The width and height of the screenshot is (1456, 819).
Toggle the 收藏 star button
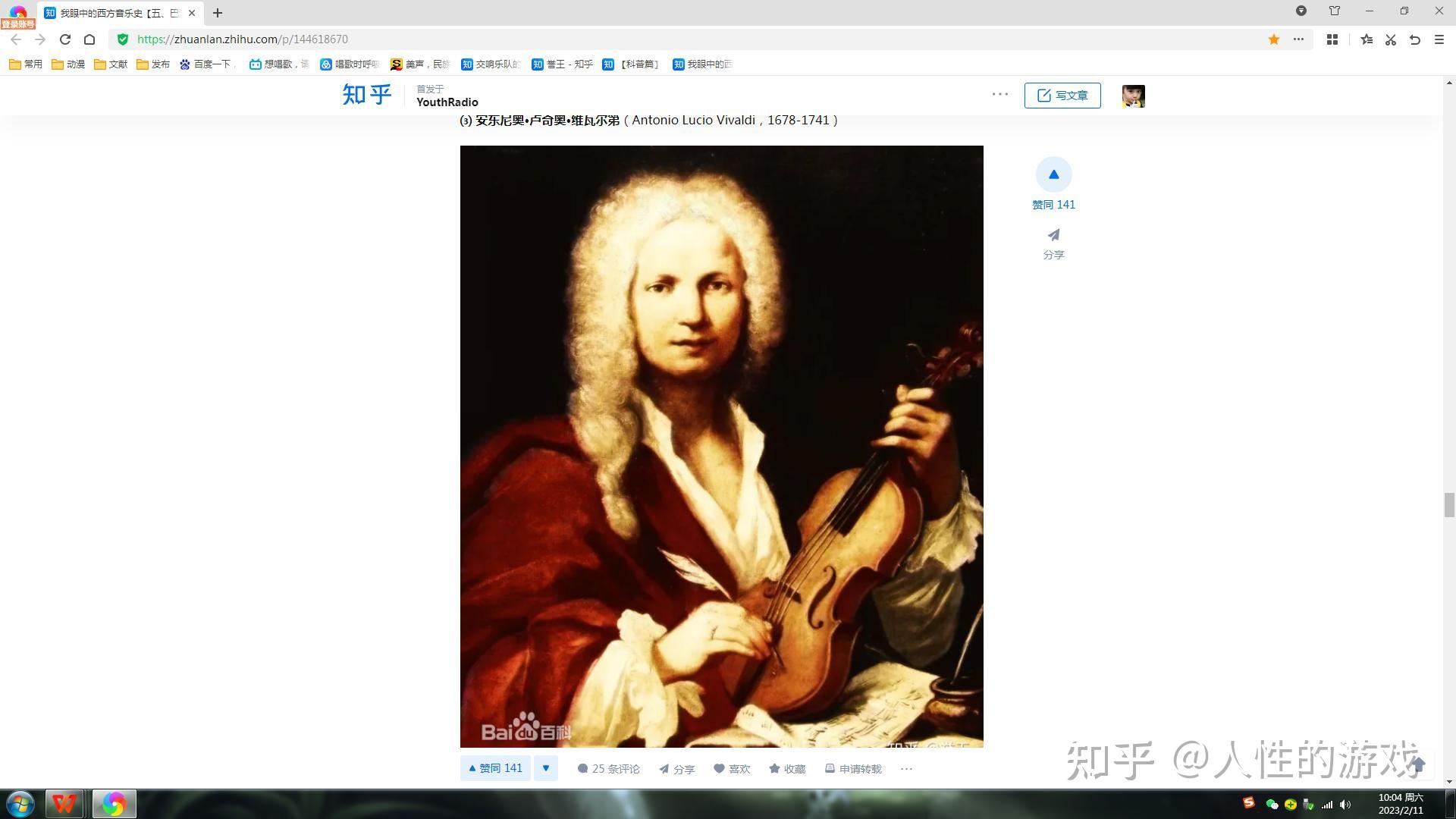coord(787,769)
